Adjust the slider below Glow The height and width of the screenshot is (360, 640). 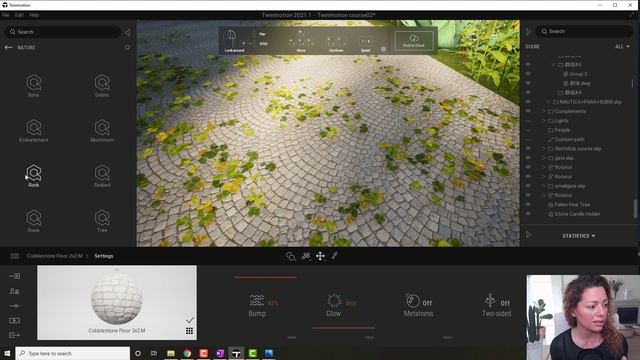tap(343, 328)
